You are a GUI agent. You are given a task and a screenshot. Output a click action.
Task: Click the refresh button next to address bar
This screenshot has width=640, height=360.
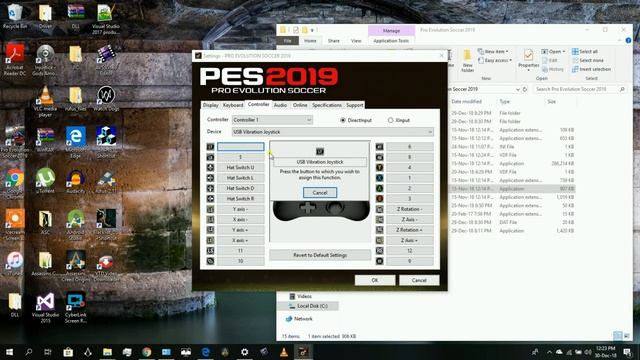point(525,89)
